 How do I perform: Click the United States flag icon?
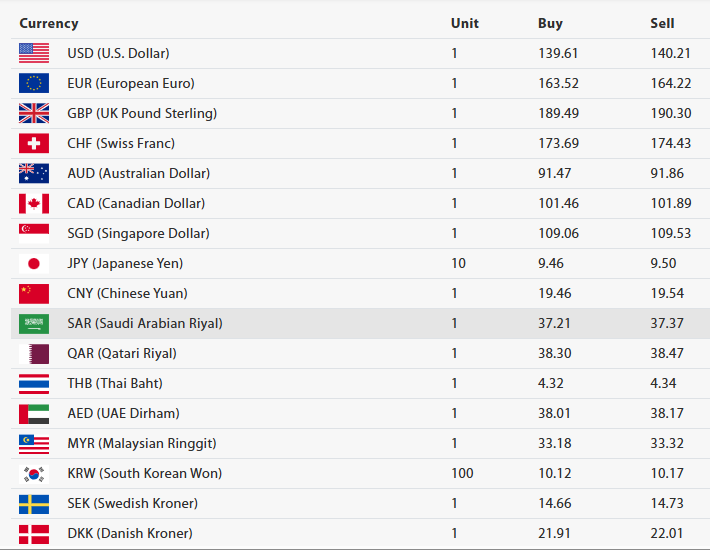33,53
